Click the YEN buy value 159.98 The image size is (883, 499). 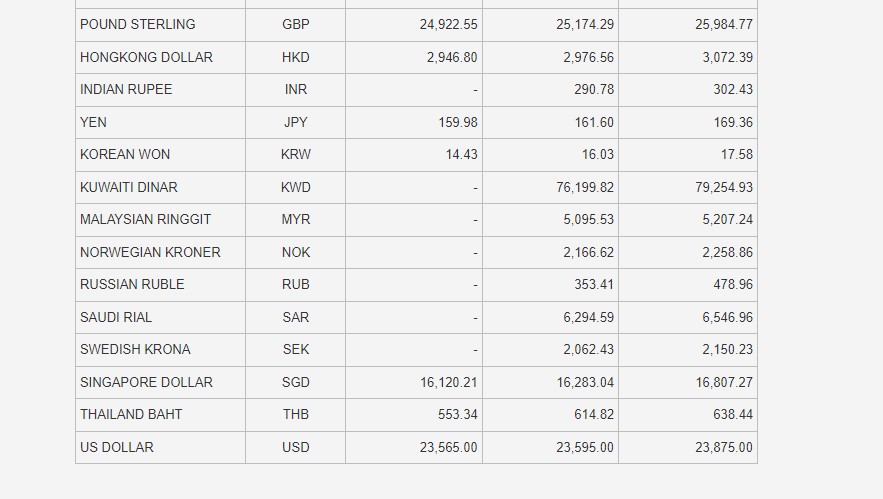(x=458, y=122)
